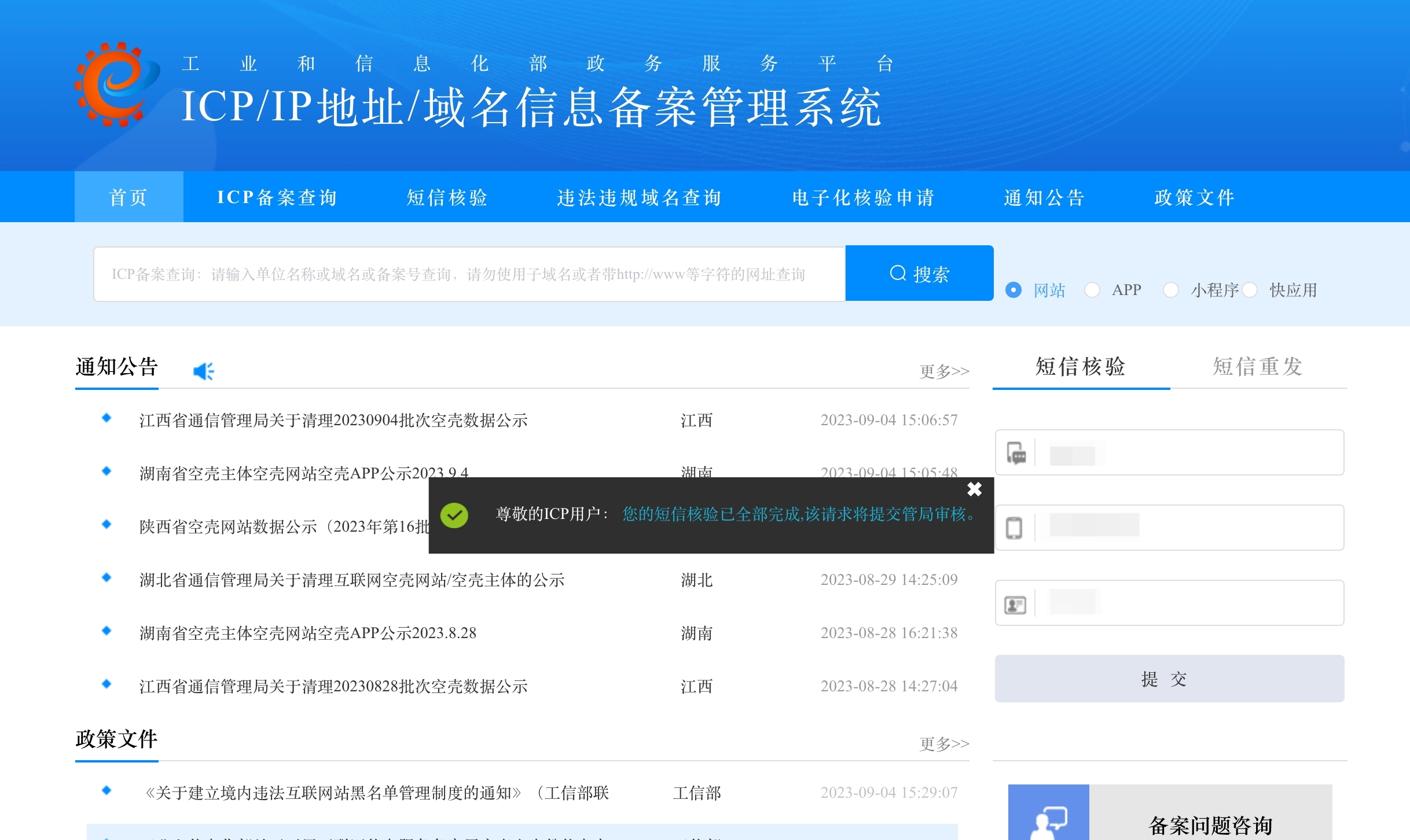The width and height of the screenshot is (1410, 840).
Task: Choose the 小程序 radio option
Action: (1171, 290)
